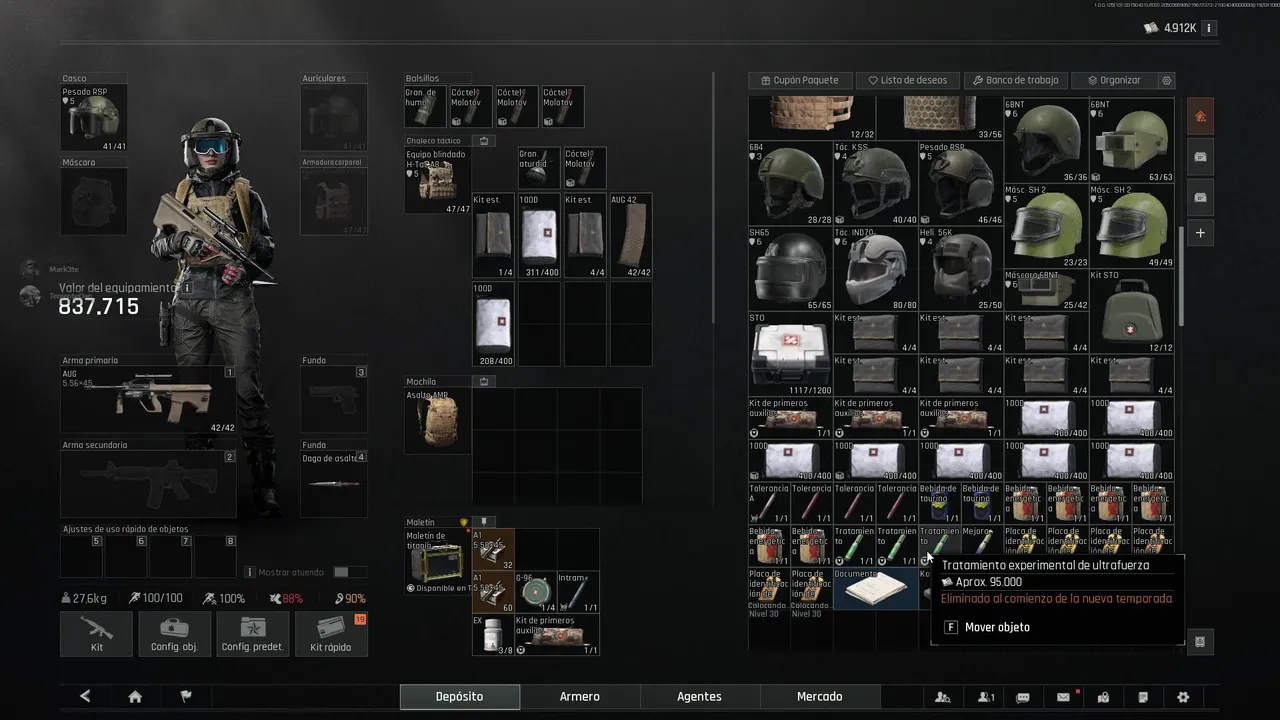The height and width of the screenshot is (720, 1280).
Task: Select the G-96 item in Maletín
Action: click(x=535, y=592)
